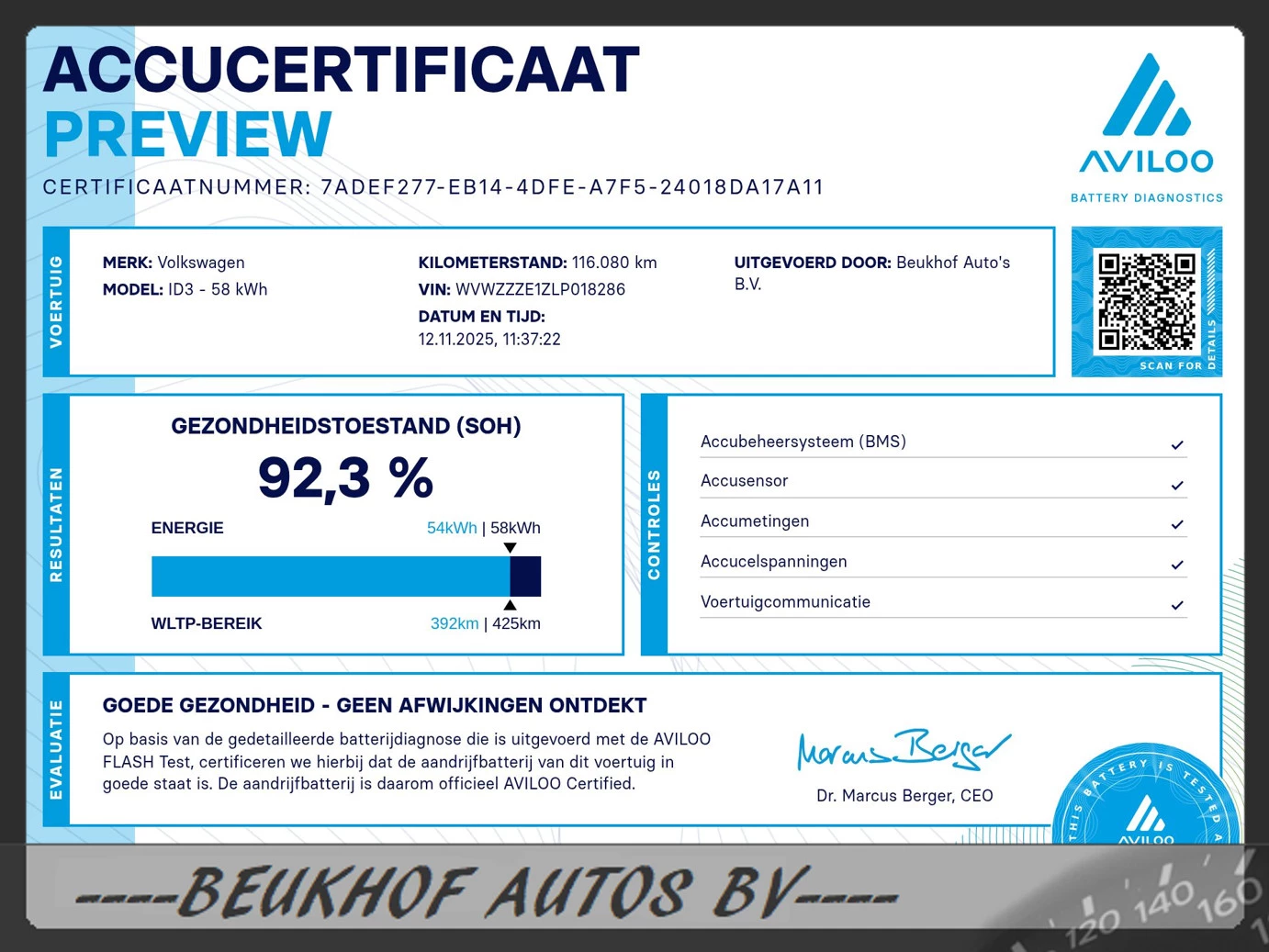Expand the CONTROLES panel
Screen dimensions: 1269x952
[x=654, y=523]
